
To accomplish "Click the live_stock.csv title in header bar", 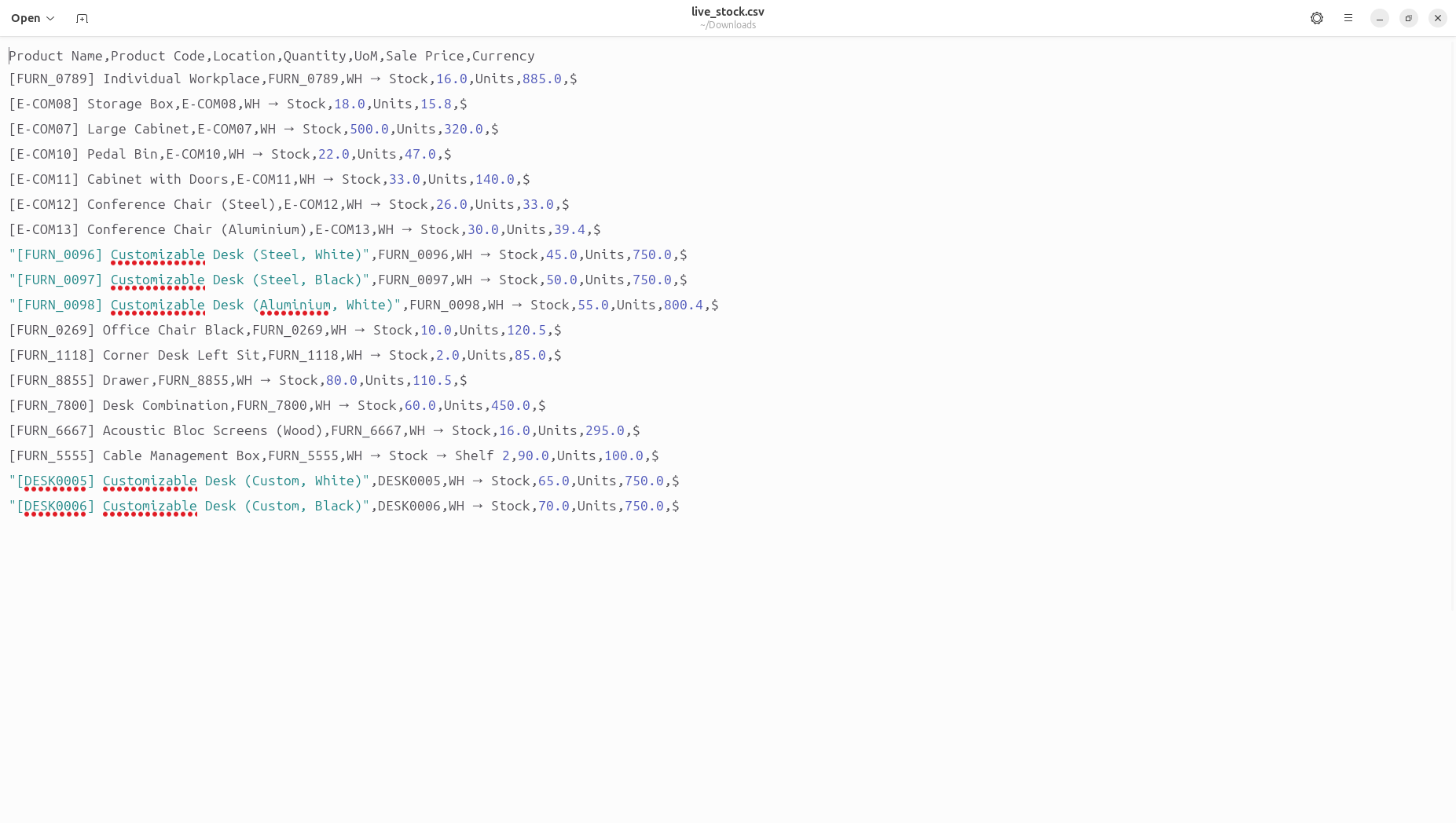I will (728, 12).
